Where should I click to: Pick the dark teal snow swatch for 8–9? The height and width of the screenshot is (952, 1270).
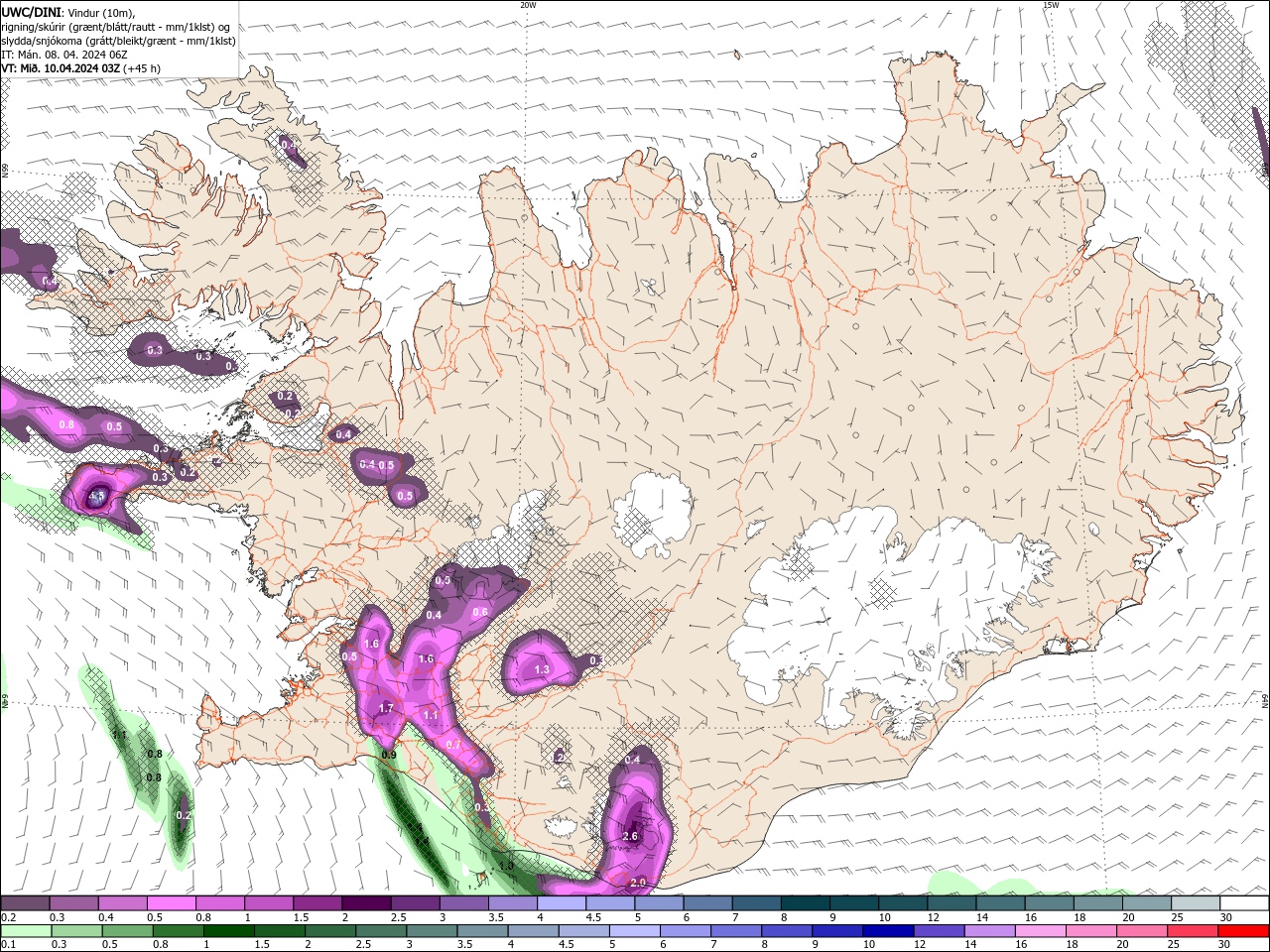(804, 903)
